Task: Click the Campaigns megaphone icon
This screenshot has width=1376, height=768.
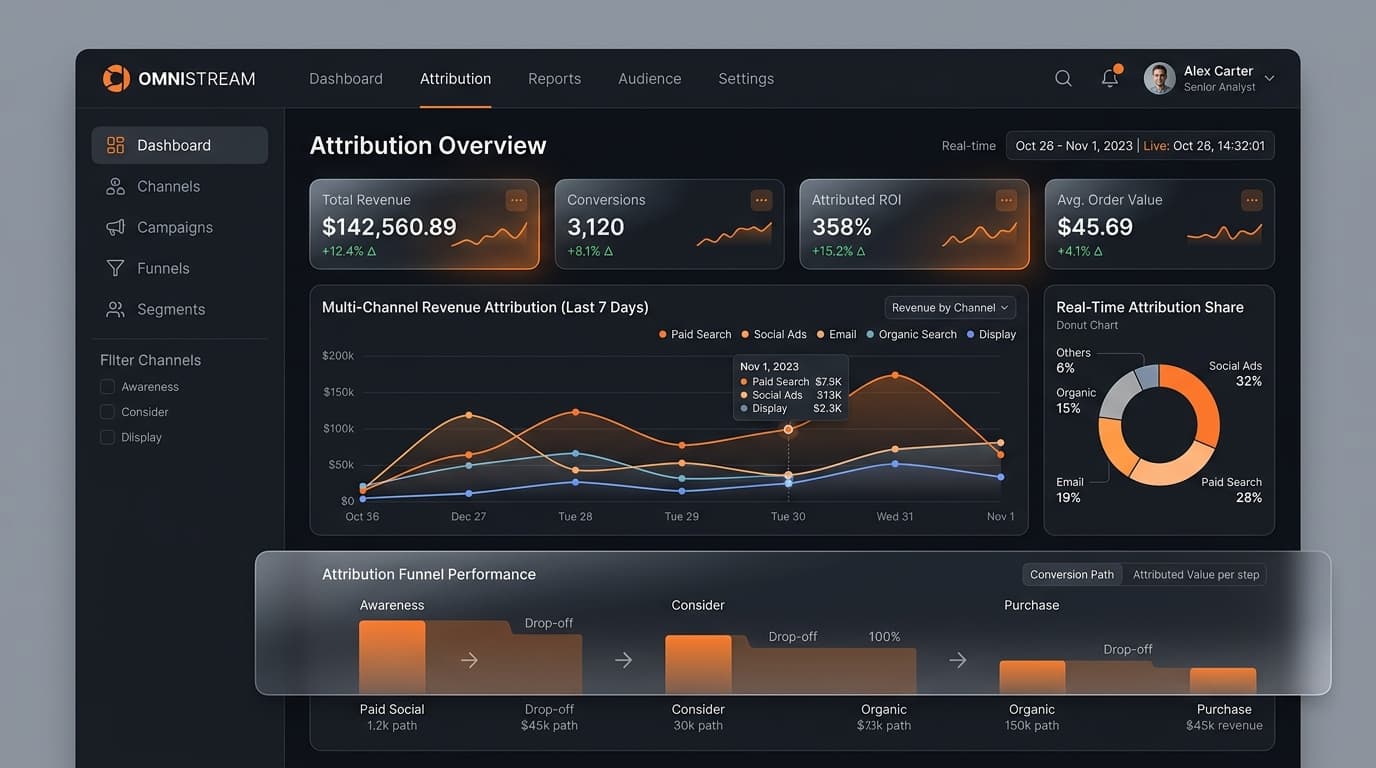Action: click(x=116, y=227)
